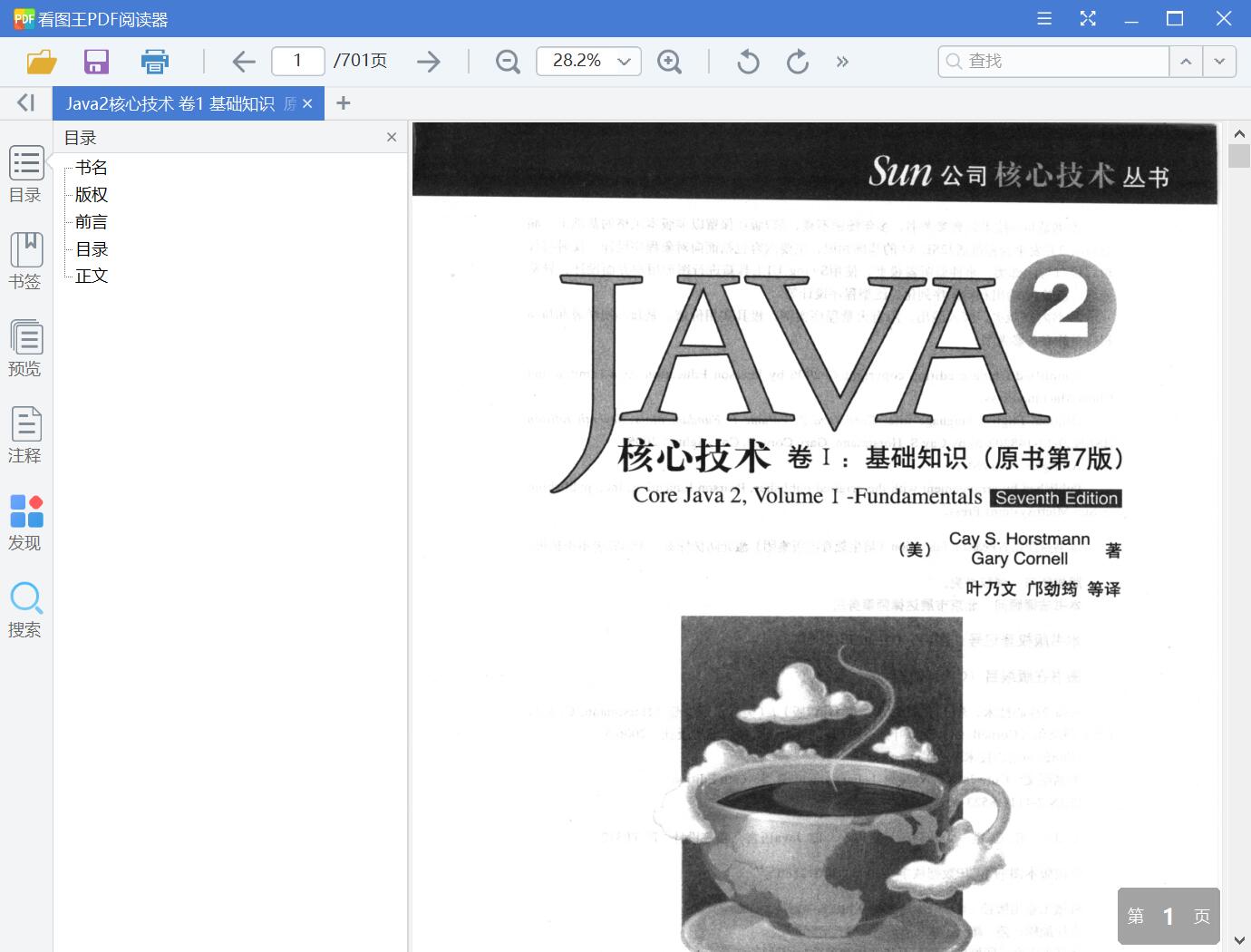Open a file with the folder icon

[42, 62]
